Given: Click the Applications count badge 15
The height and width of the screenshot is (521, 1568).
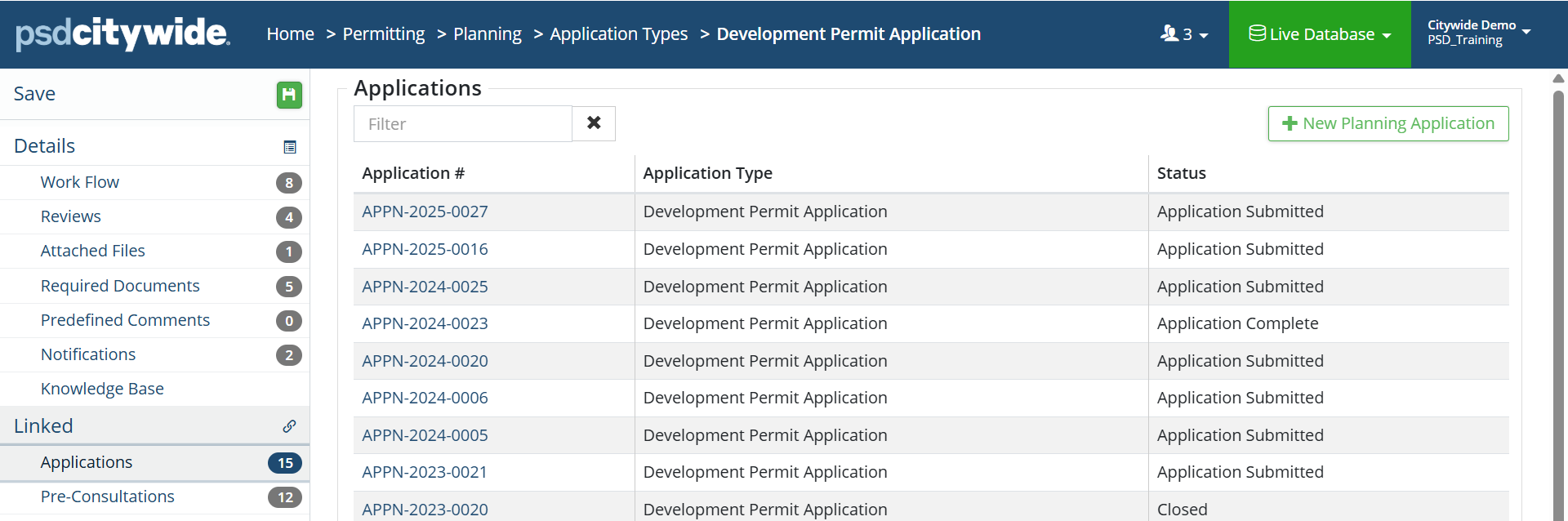Looking at the screenshot, I should (x=285, y=463).
